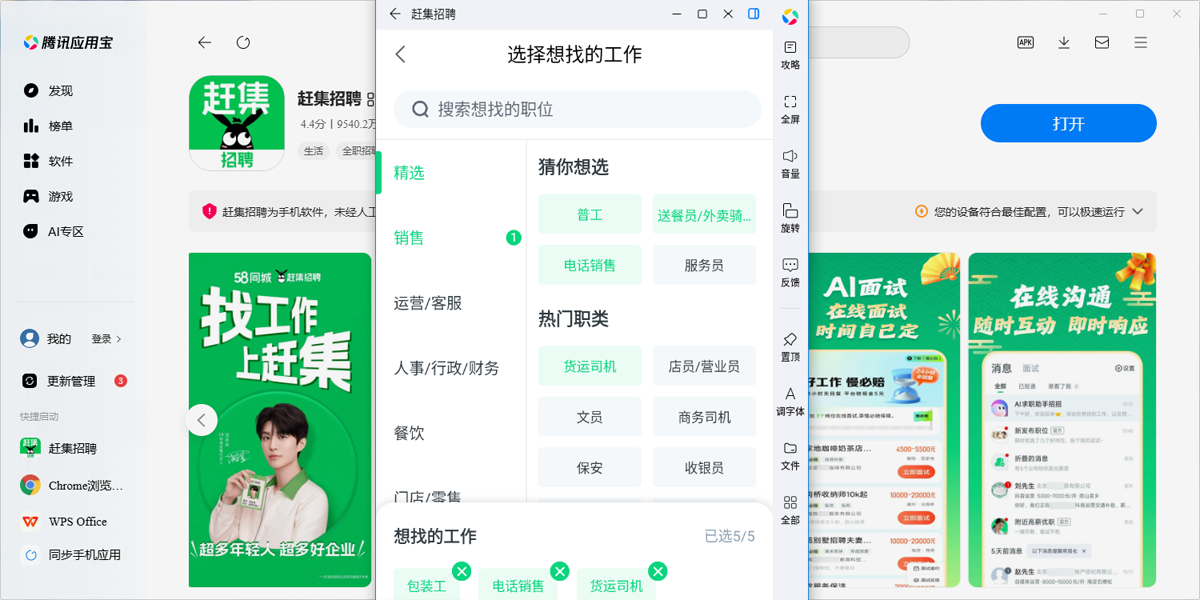Open 文件 files in emulator sidebar

coord(790,456)
